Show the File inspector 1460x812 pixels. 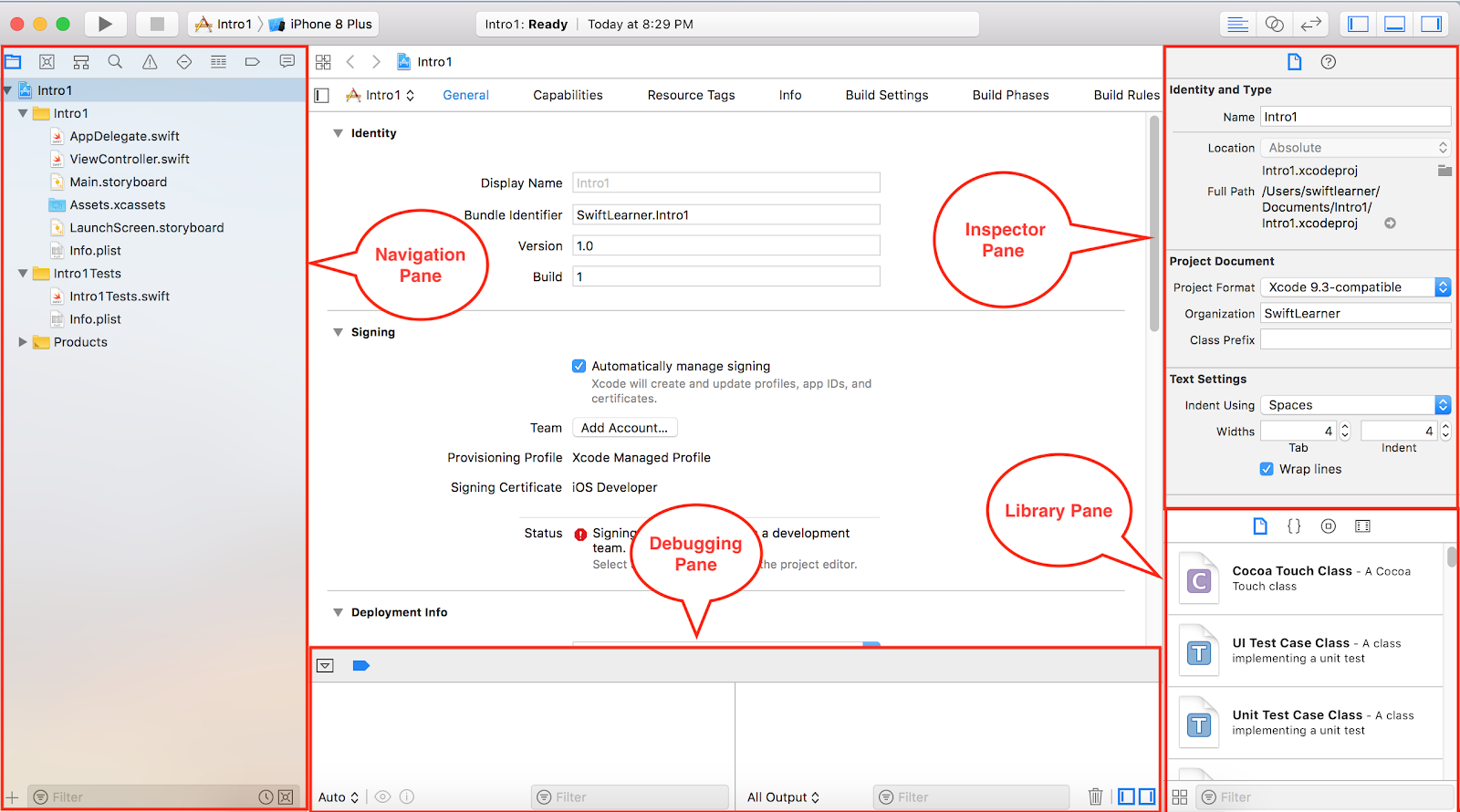coord(1294,62)
